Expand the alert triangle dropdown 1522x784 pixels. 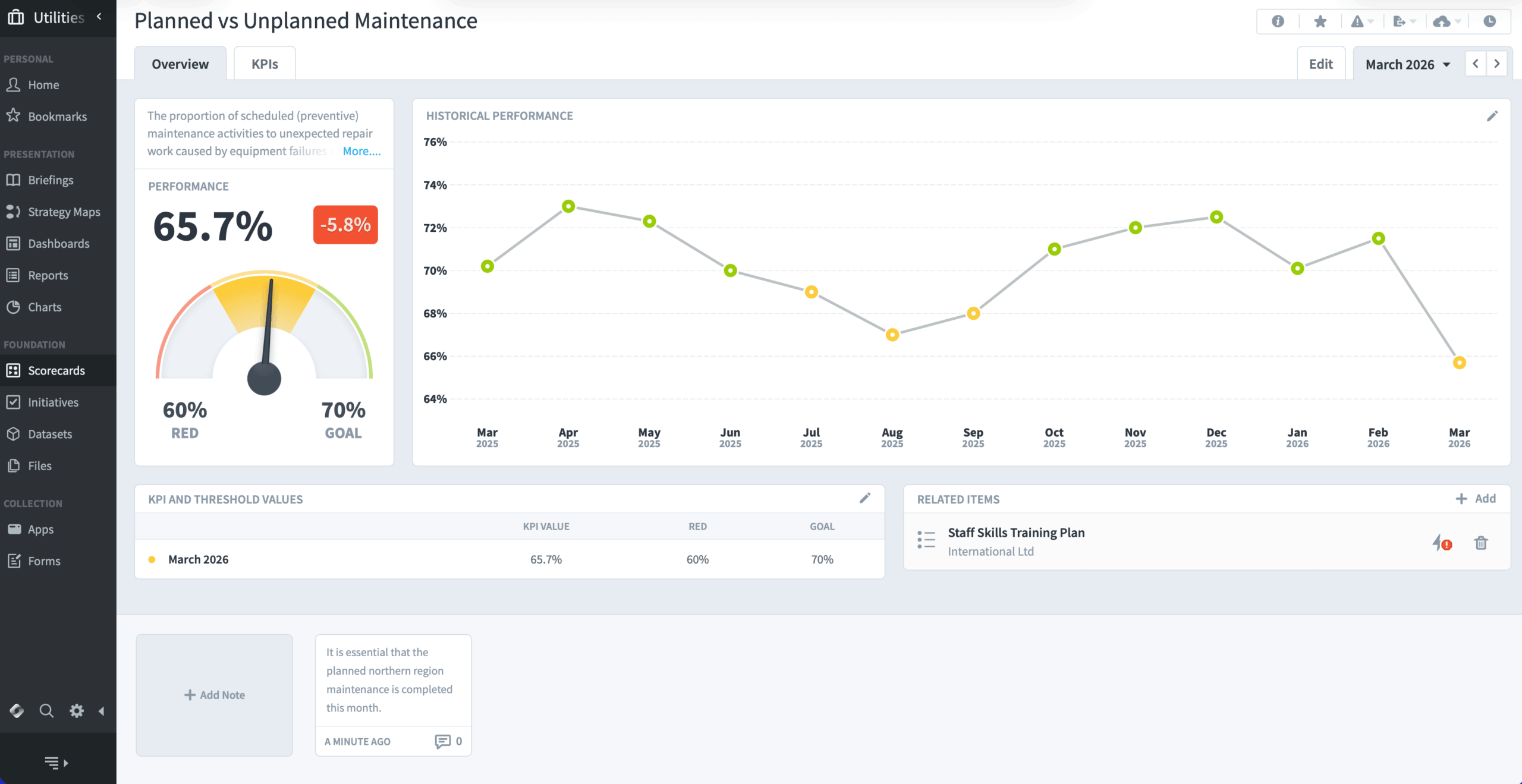click(x=1362, y=21)
